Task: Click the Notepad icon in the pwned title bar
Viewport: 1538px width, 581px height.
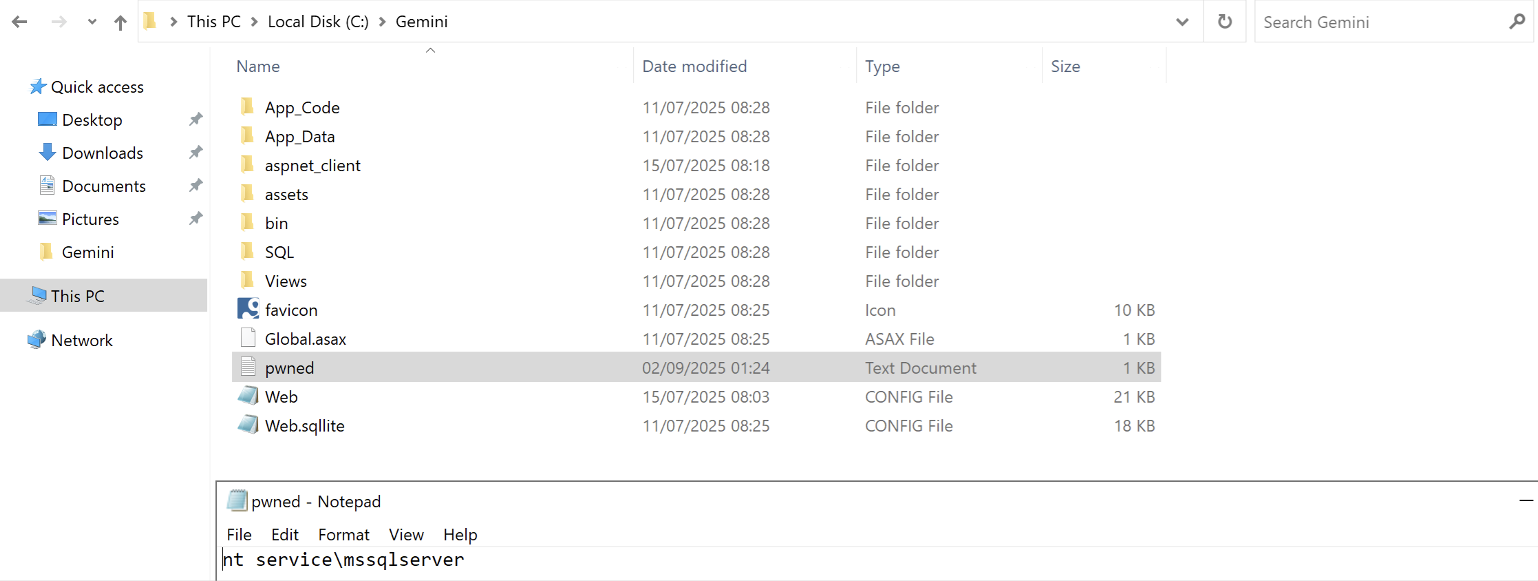Action: point(238,500)
